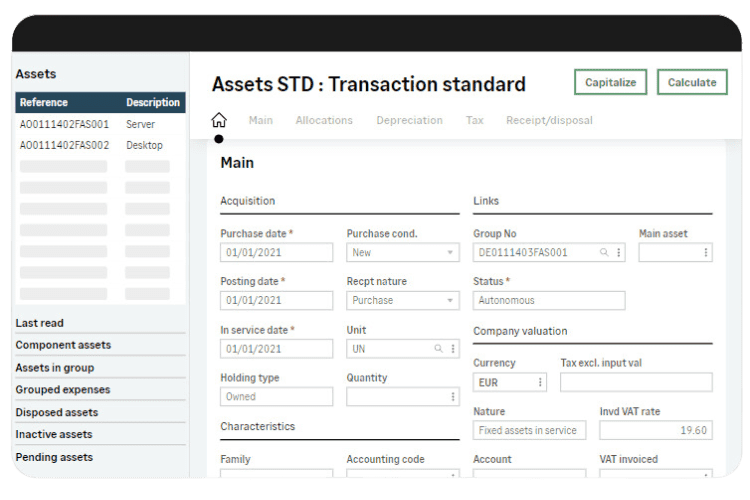Select asset A00111402FAS001 Server row

[x=100, y=125]
